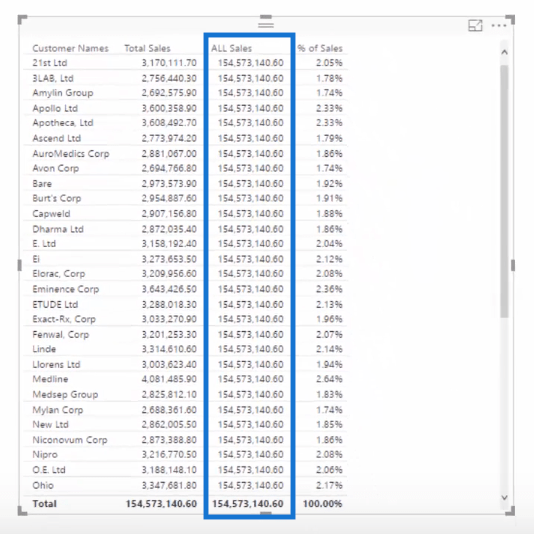Sort by Total Sales column header
The image size is (534, 534).
(x=147, y=48)
